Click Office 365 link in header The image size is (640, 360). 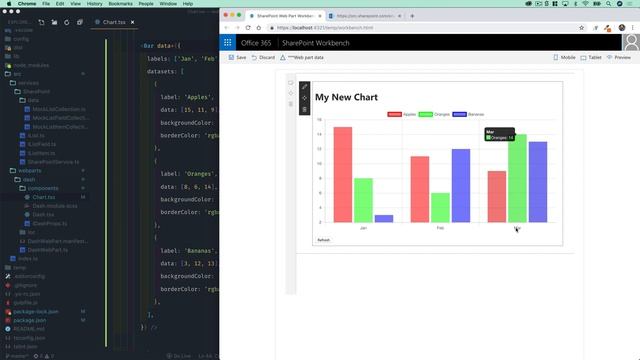tap(256, 43)
